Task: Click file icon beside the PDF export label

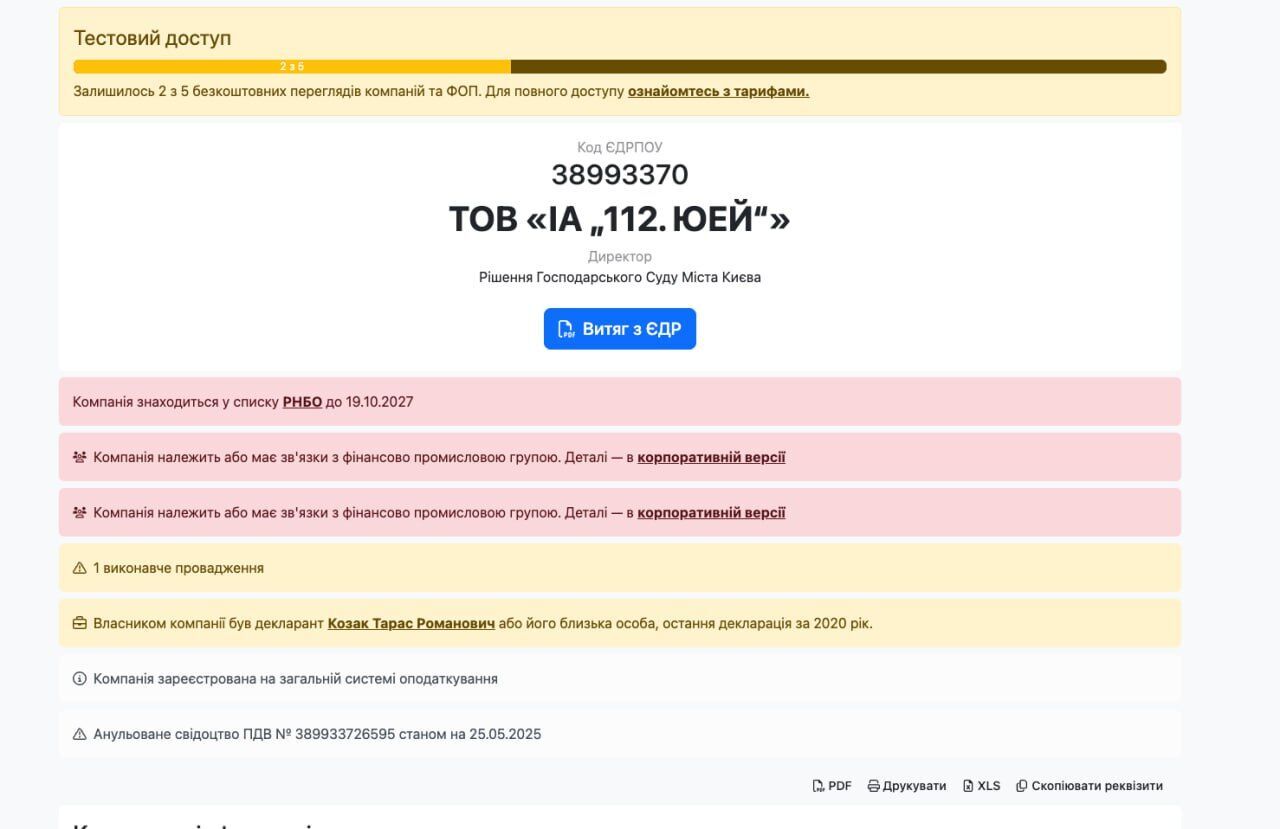Action: pos(818,786)
